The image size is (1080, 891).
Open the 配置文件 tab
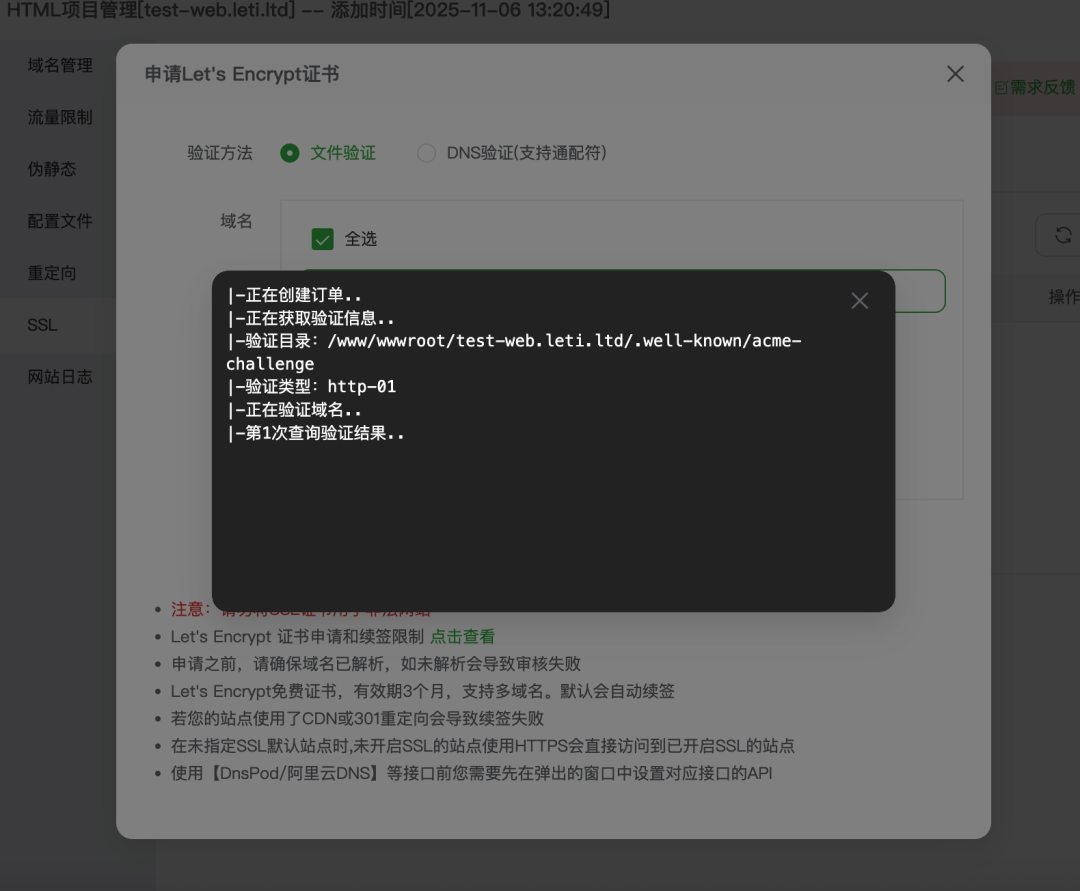pos(60,221)
